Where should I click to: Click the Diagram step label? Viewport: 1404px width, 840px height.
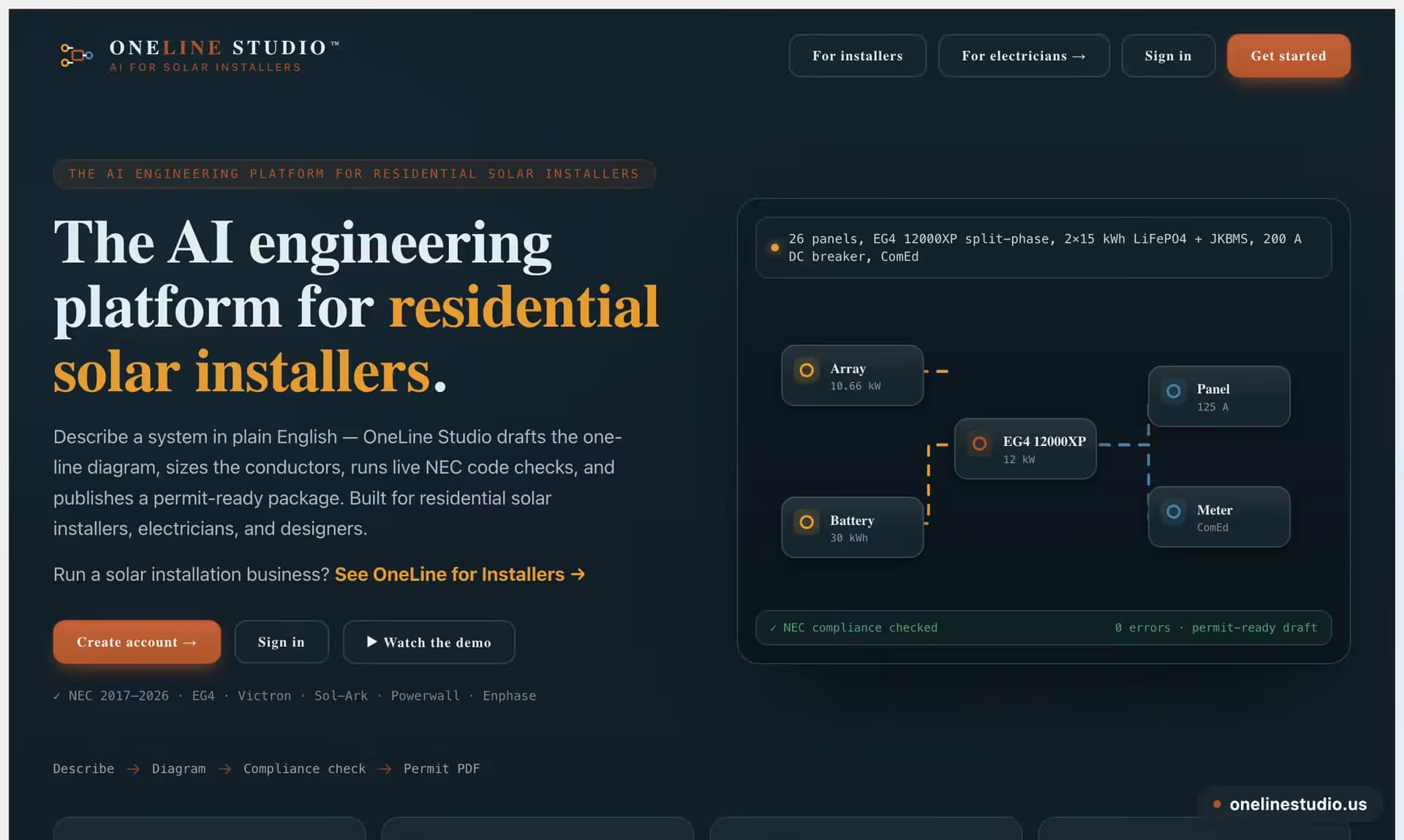coord(178,769)
